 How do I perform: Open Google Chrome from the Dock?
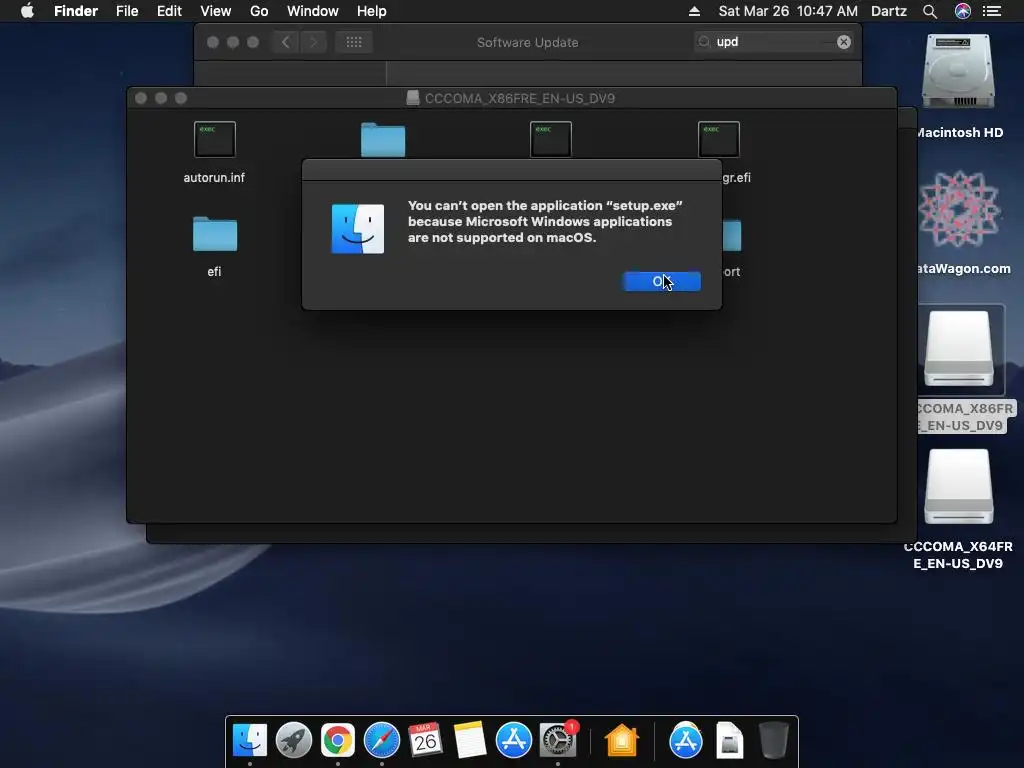(x=338, y=740)
